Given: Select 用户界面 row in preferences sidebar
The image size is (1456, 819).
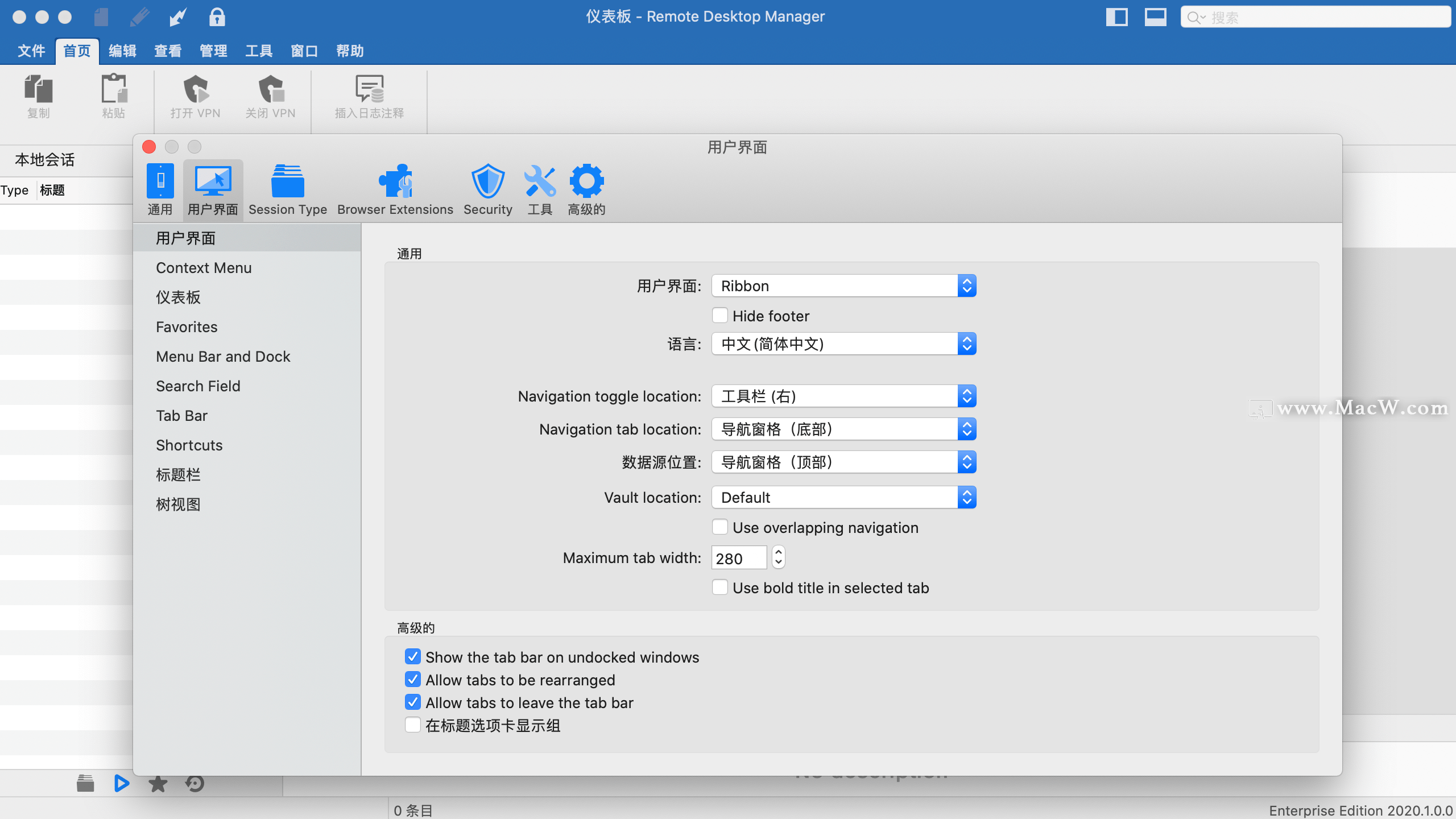Looking at the screenshot, I should tap(247, 238).
